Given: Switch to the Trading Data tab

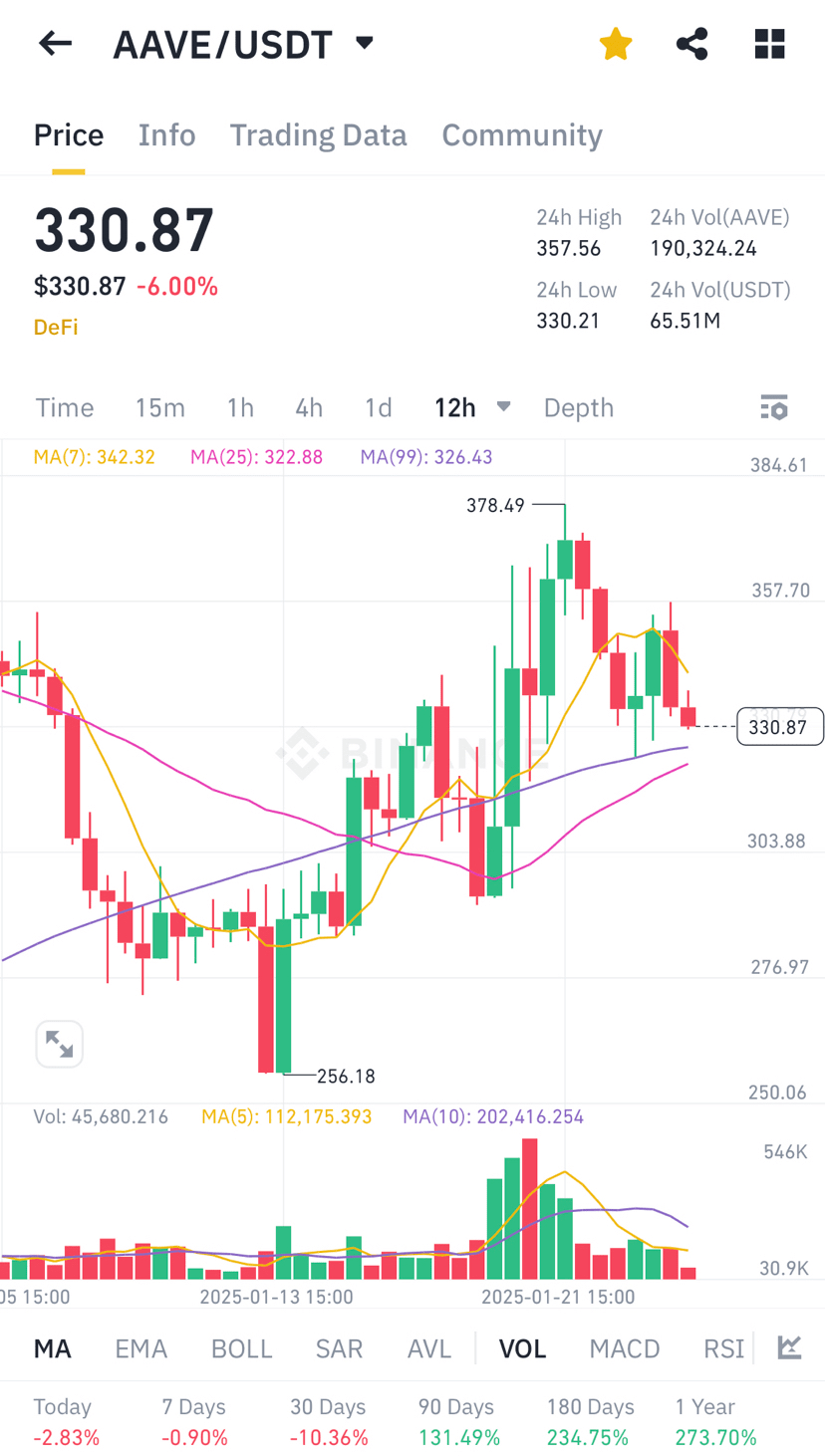Looking at the screenshot, I should [318, 135].
